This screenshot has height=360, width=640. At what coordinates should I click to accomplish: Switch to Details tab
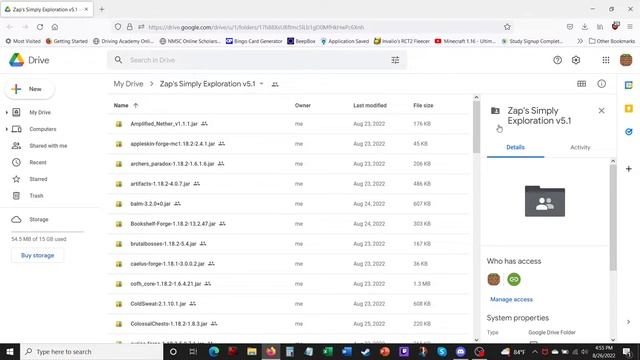tap(516, 147)
